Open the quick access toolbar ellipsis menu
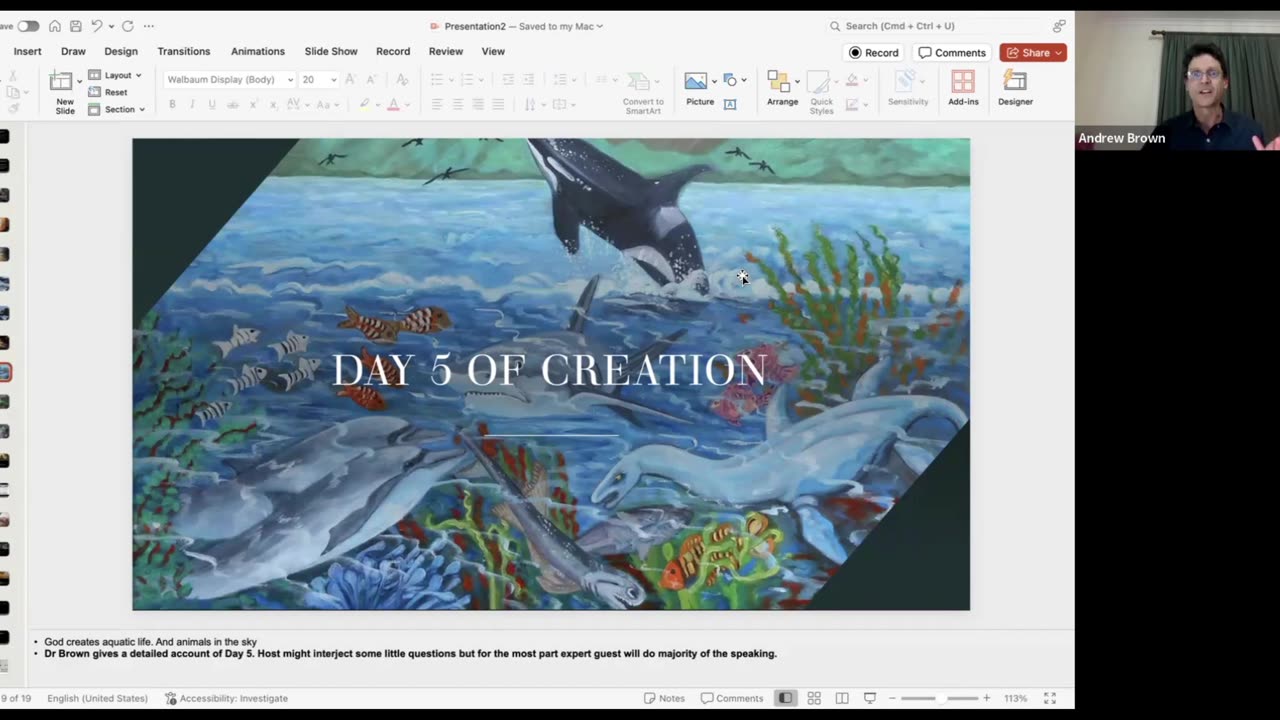1280x720 pixels. (149, 26)
